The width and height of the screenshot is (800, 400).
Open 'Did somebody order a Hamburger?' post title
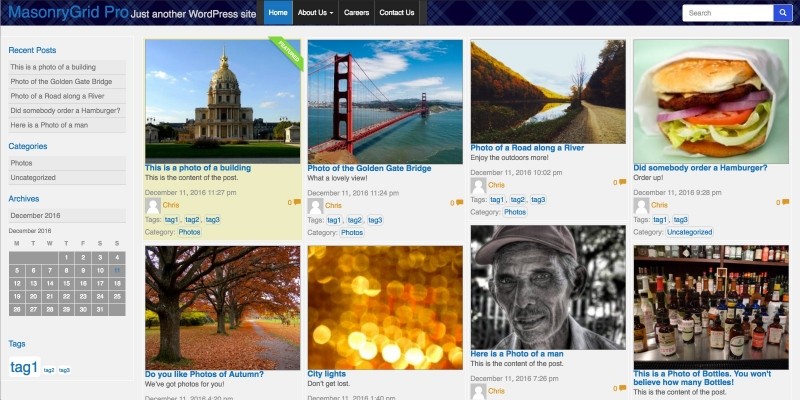coord(699,168)
